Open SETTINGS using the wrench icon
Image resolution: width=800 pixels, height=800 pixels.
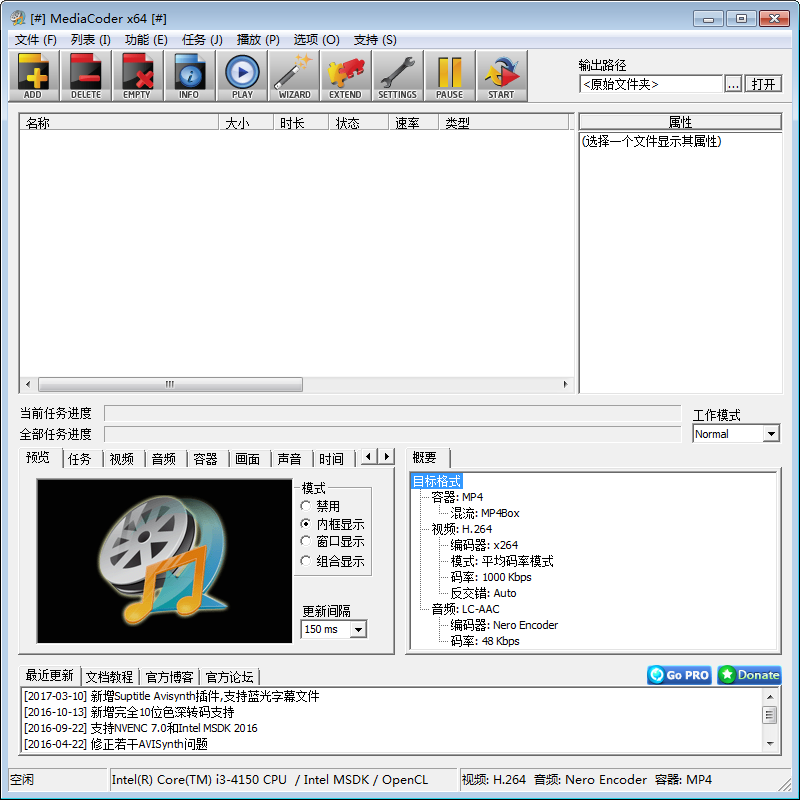397,75
